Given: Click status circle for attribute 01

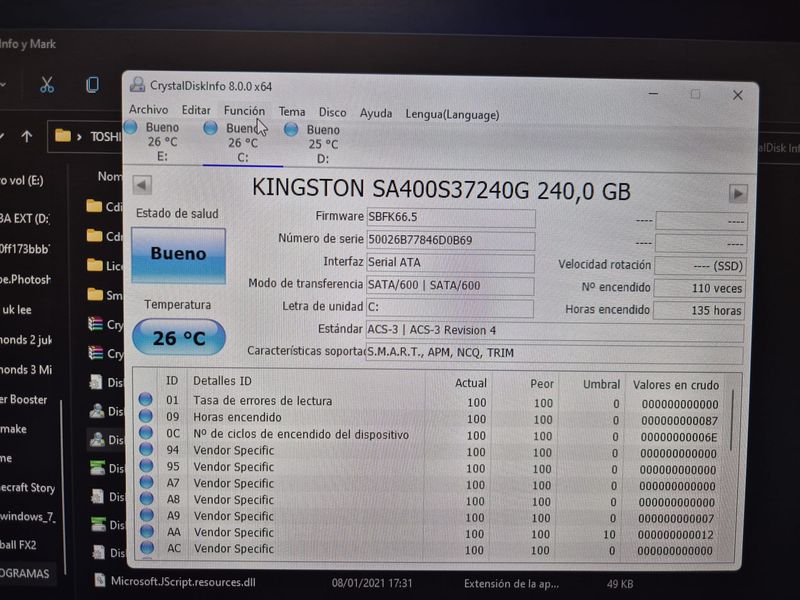Looking at the screenshot, I should (145, 399).
